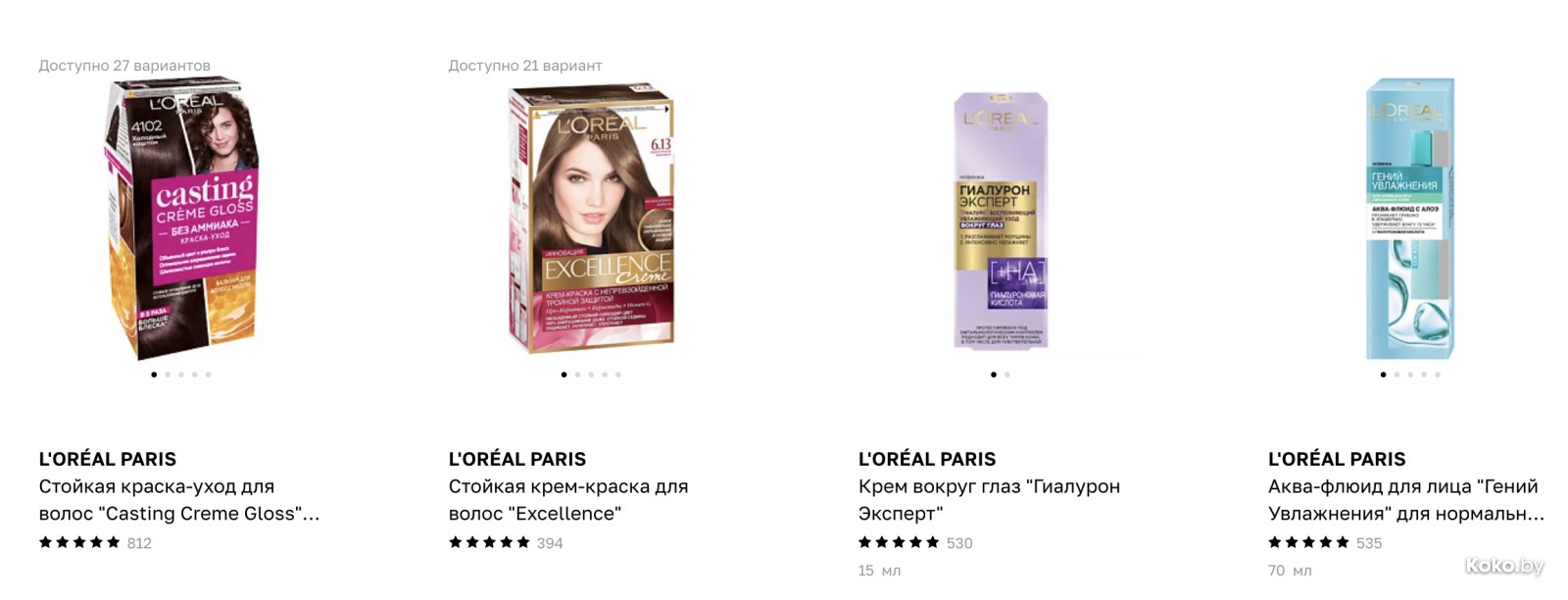The height and width of the screenshot is (600, 1568).
Task: Click L'ORÉAL PARIS brand above Excellence title
Action: 517,459
